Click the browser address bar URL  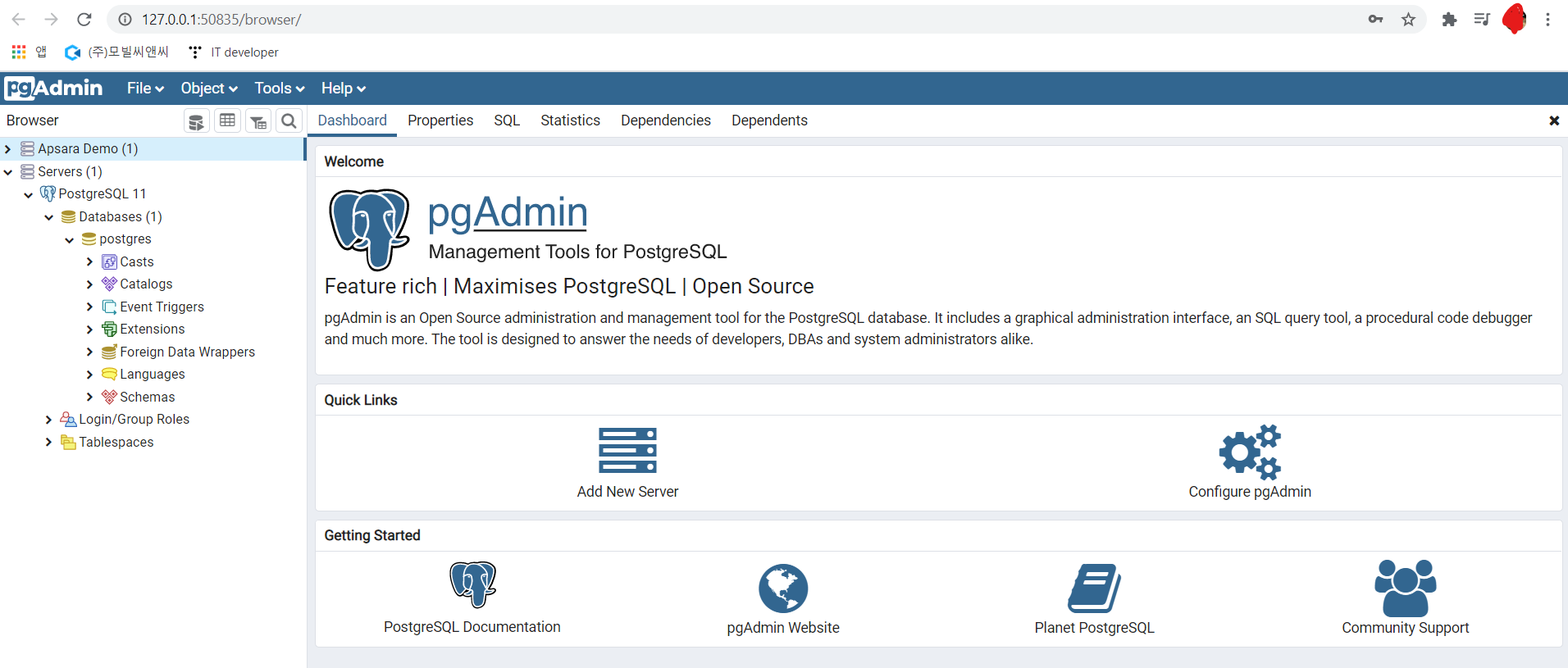coord(221,20)
